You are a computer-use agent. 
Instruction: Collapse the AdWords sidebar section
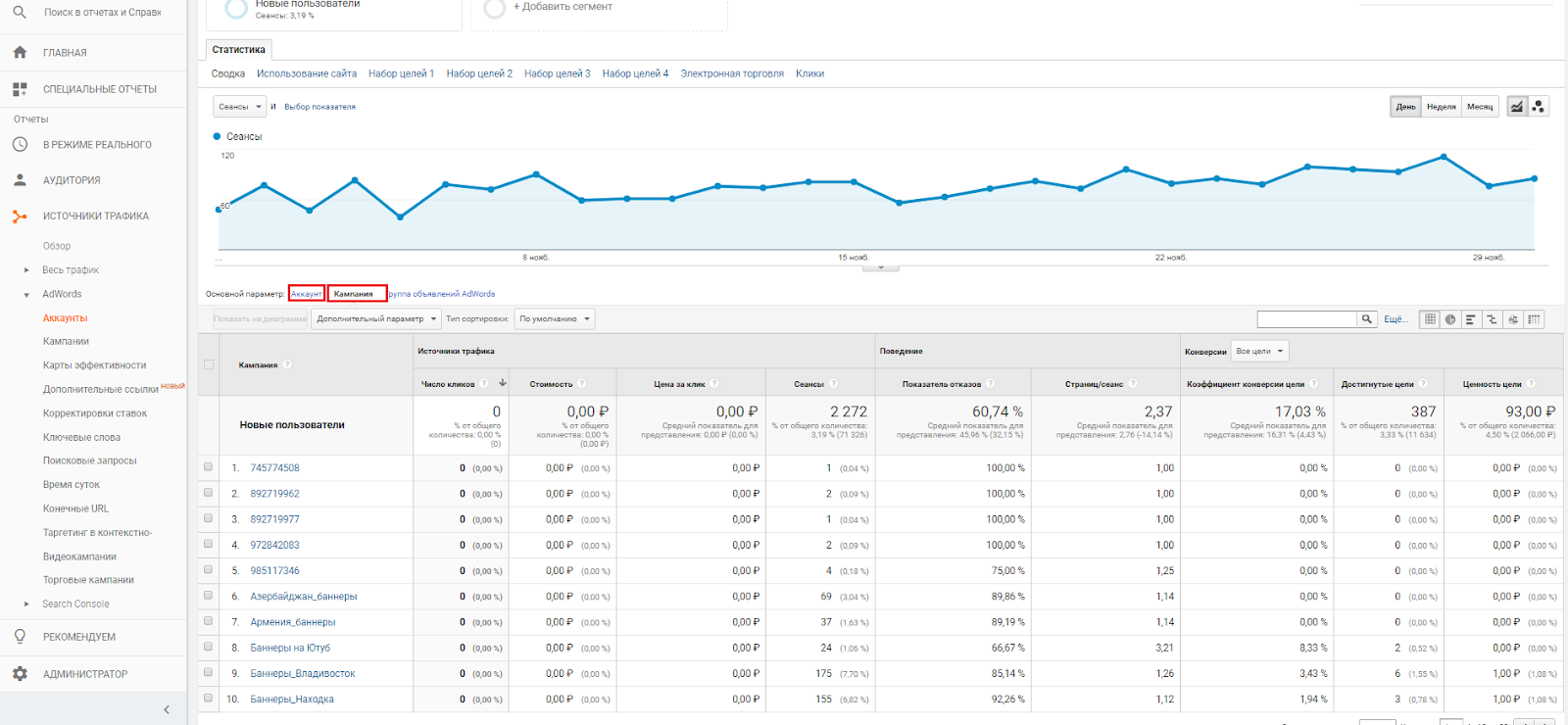pyautogui.click(x=26, y=294)
